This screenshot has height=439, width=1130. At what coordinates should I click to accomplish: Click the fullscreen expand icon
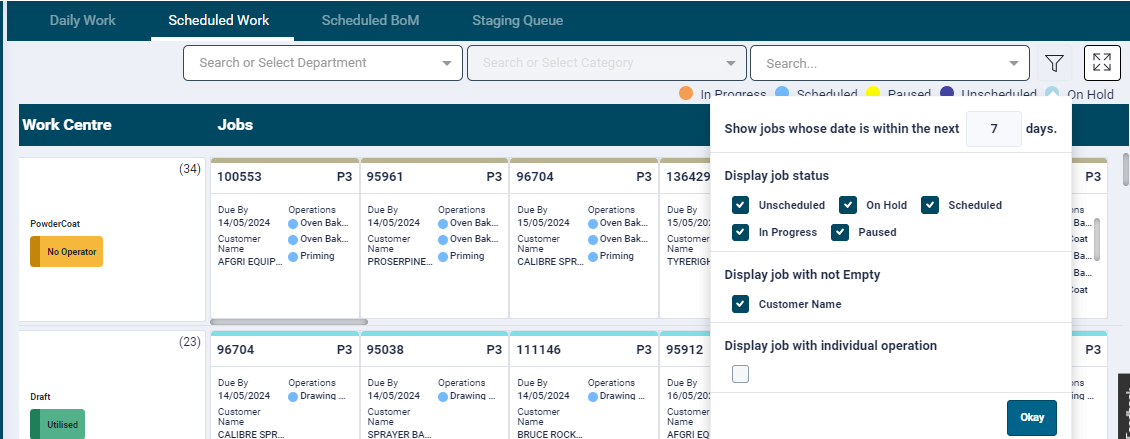point(1101,63)
